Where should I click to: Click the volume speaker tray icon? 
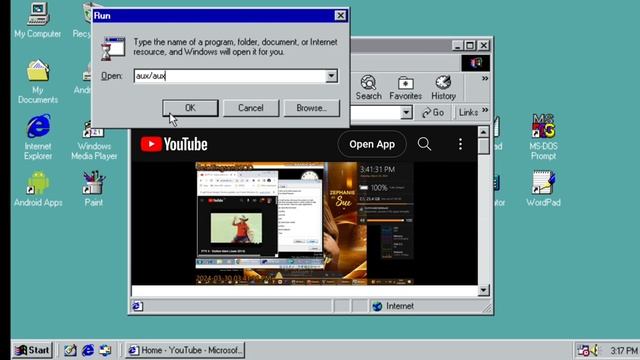click(594, 350)
